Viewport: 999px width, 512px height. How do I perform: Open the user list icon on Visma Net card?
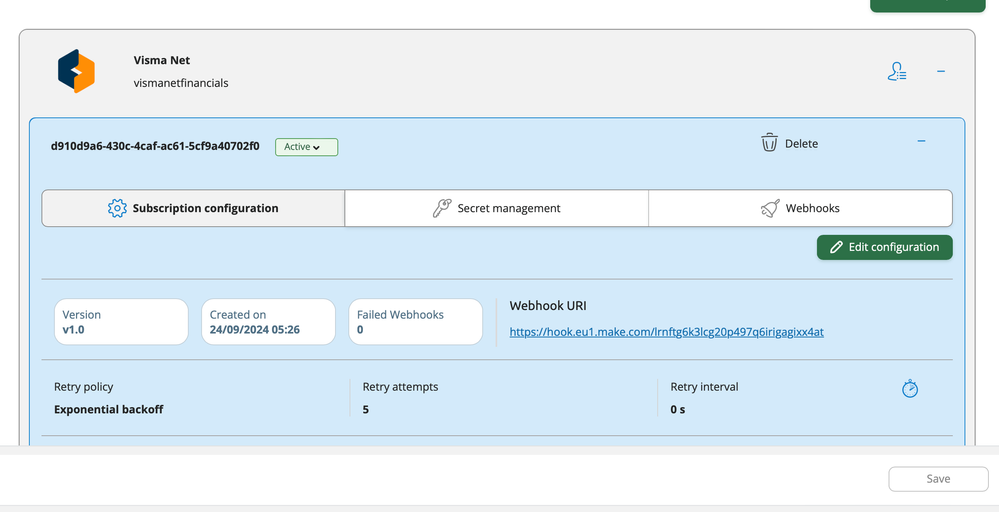click(x=897, y=72)
